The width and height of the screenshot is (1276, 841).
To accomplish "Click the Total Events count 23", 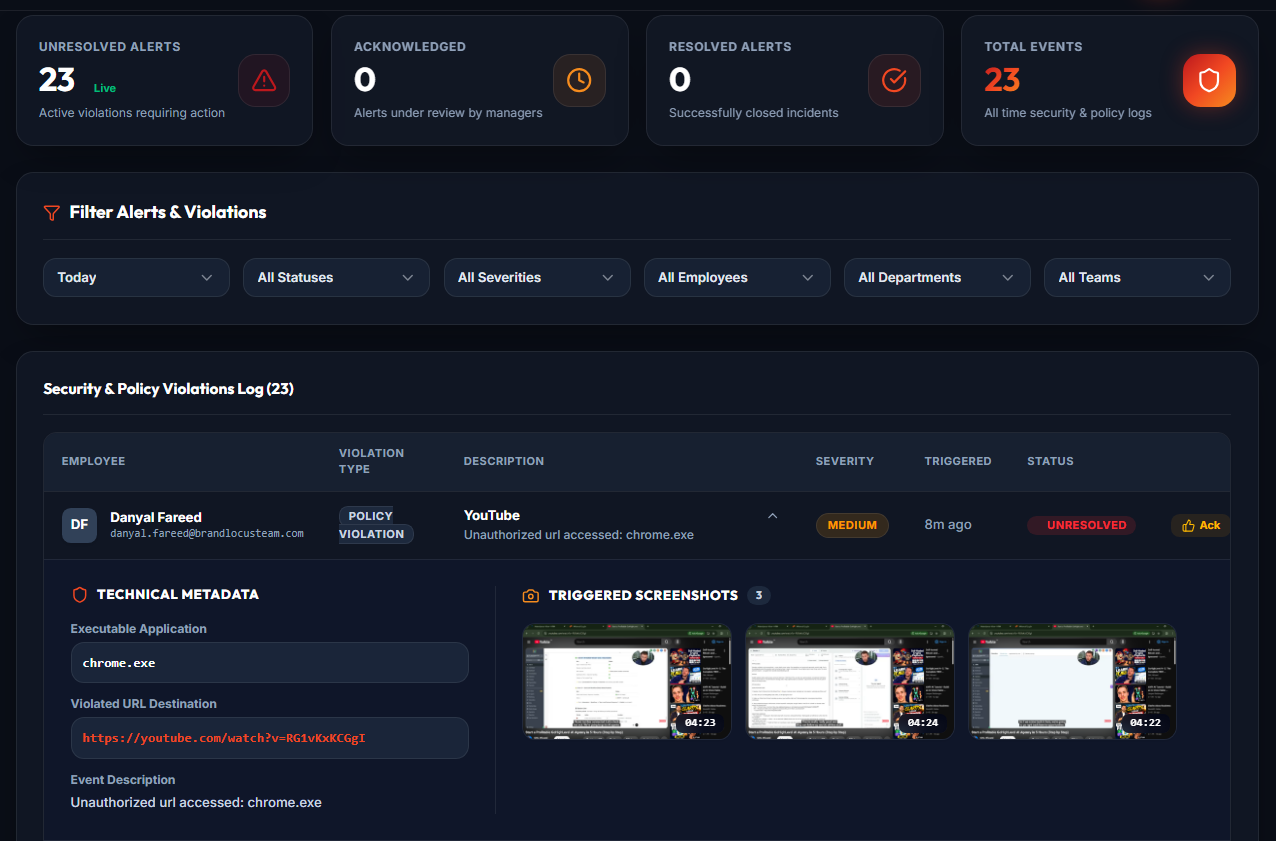I will point(1002,79).
